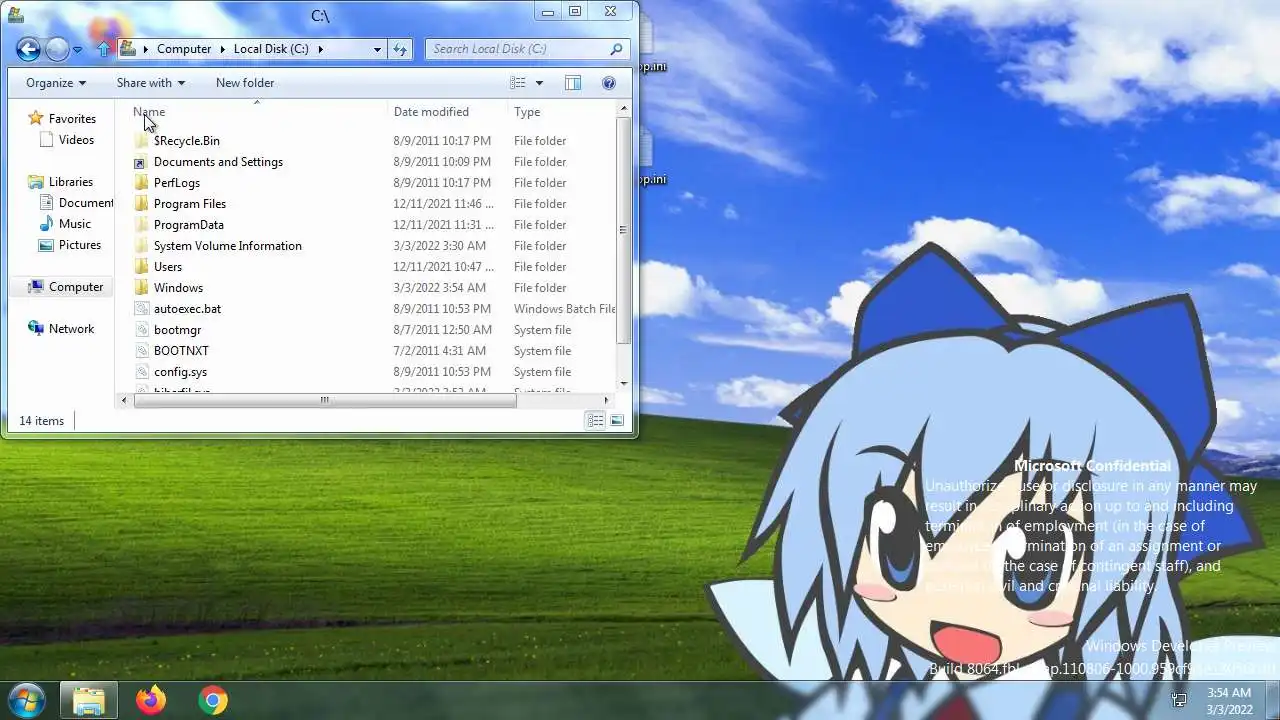Open the Documents library
Image resolution: width=1280 pixels, height=720 pixels.
point(86,203)
